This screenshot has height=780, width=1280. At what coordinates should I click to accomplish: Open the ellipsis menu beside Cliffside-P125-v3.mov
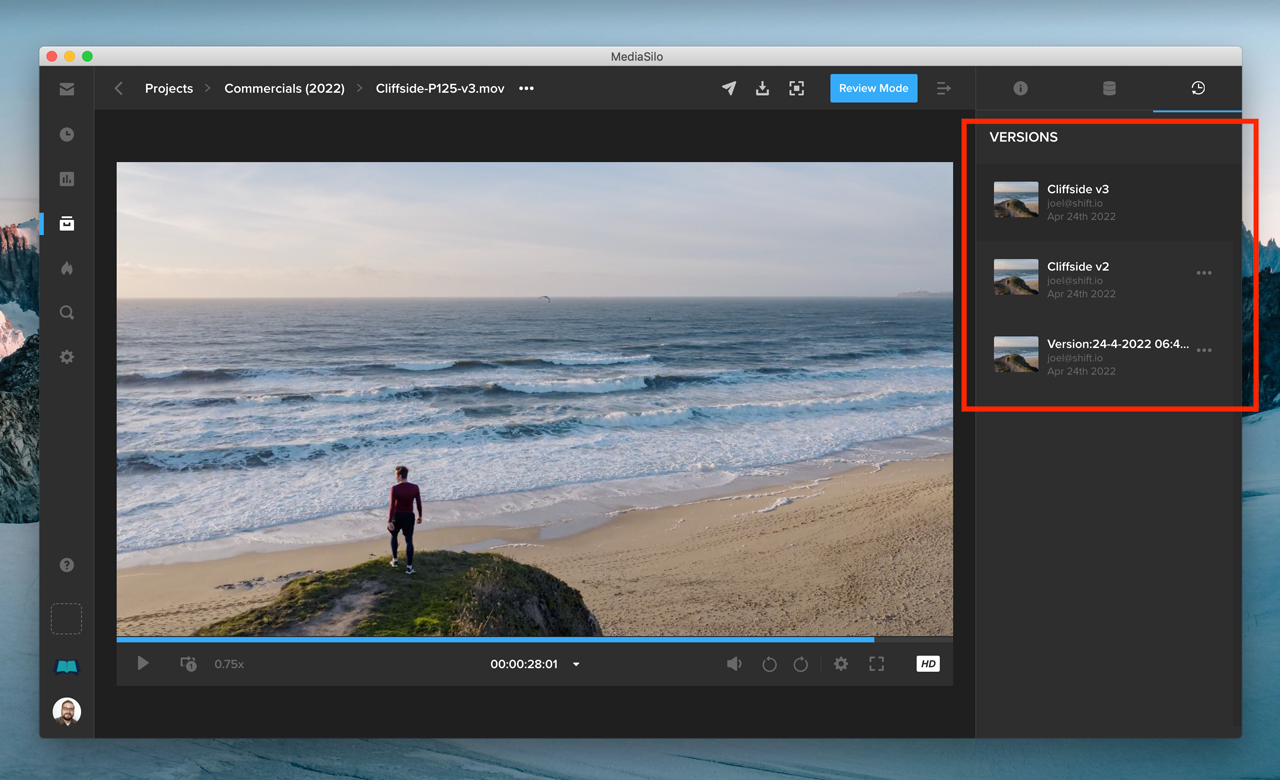click(x=526, y=89)
